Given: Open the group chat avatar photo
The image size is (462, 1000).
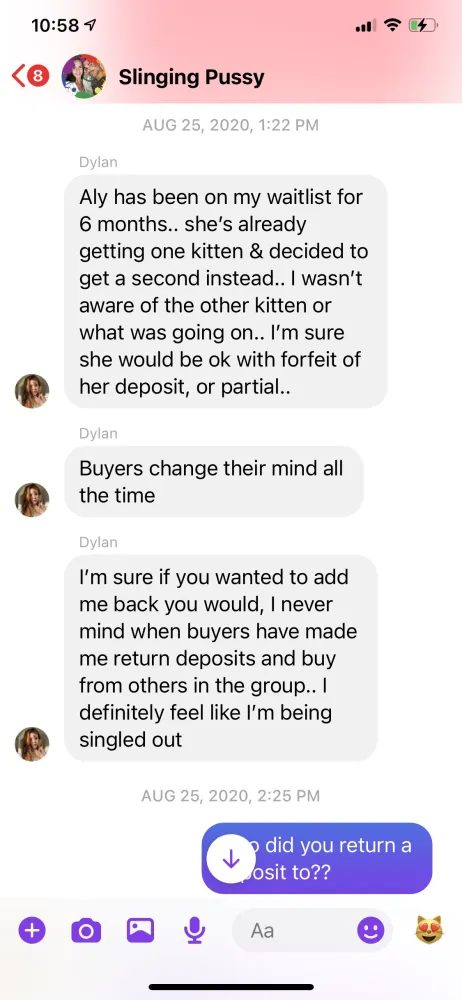Looking at the screenshot, I should point(84,77).
